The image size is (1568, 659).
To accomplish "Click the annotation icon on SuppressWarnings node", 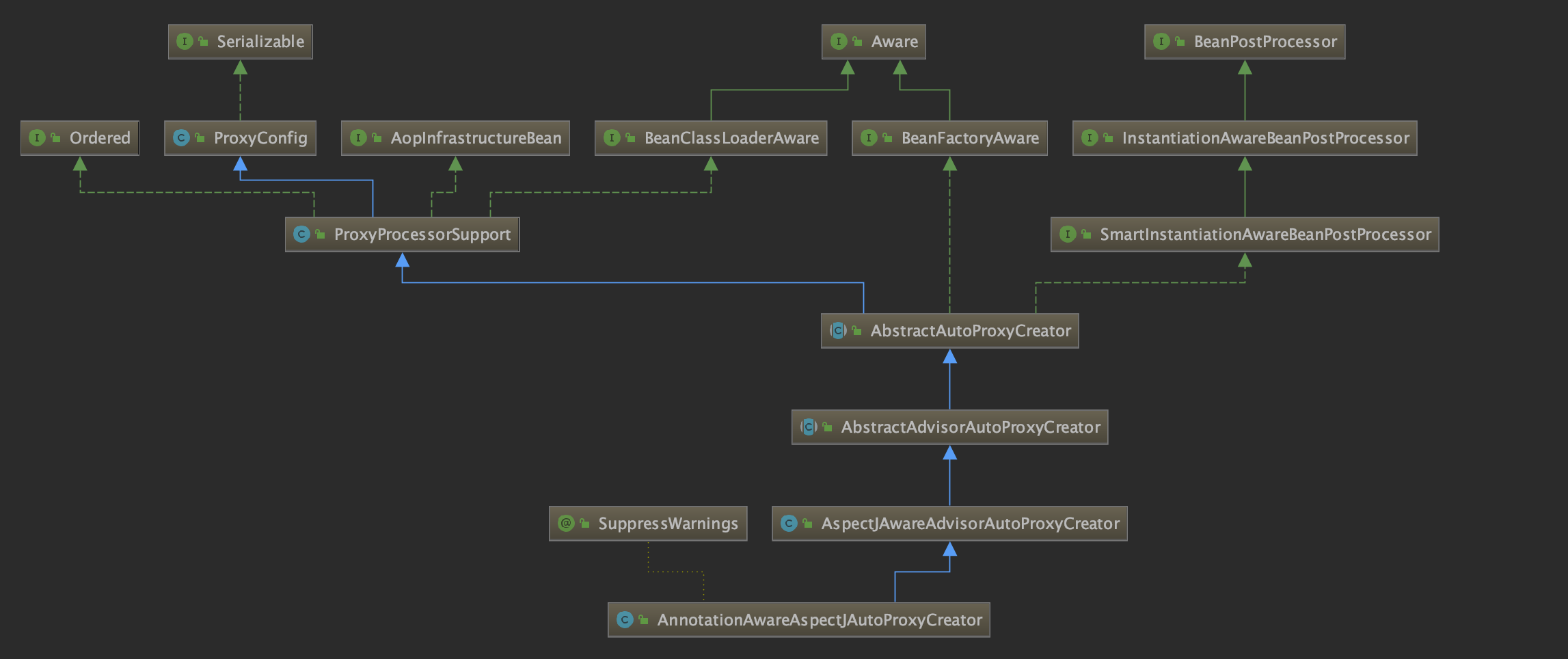I will (x=566, y=524).
